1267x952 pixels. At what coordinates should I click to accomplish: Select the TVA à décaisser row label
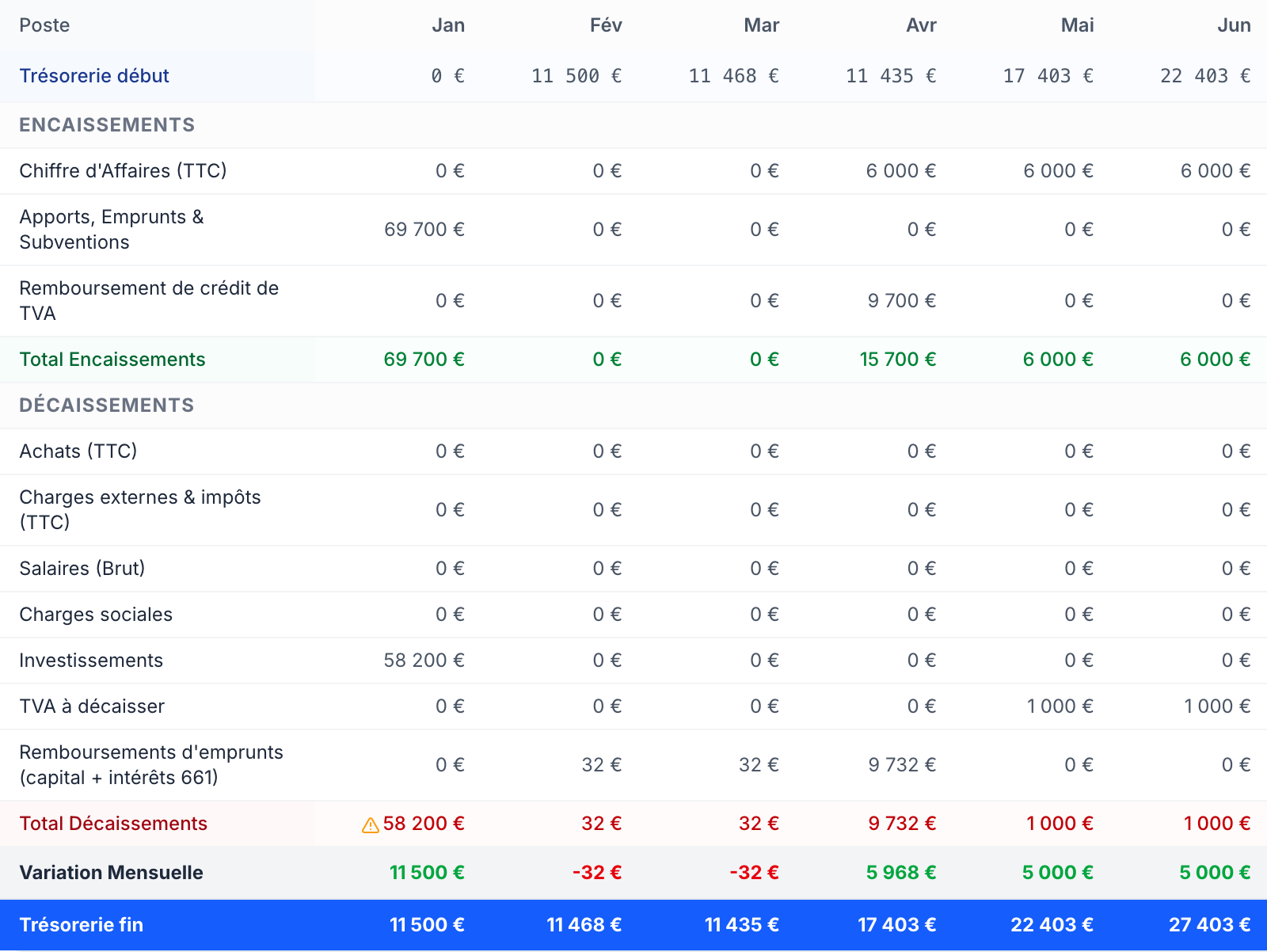pos(92,706)
